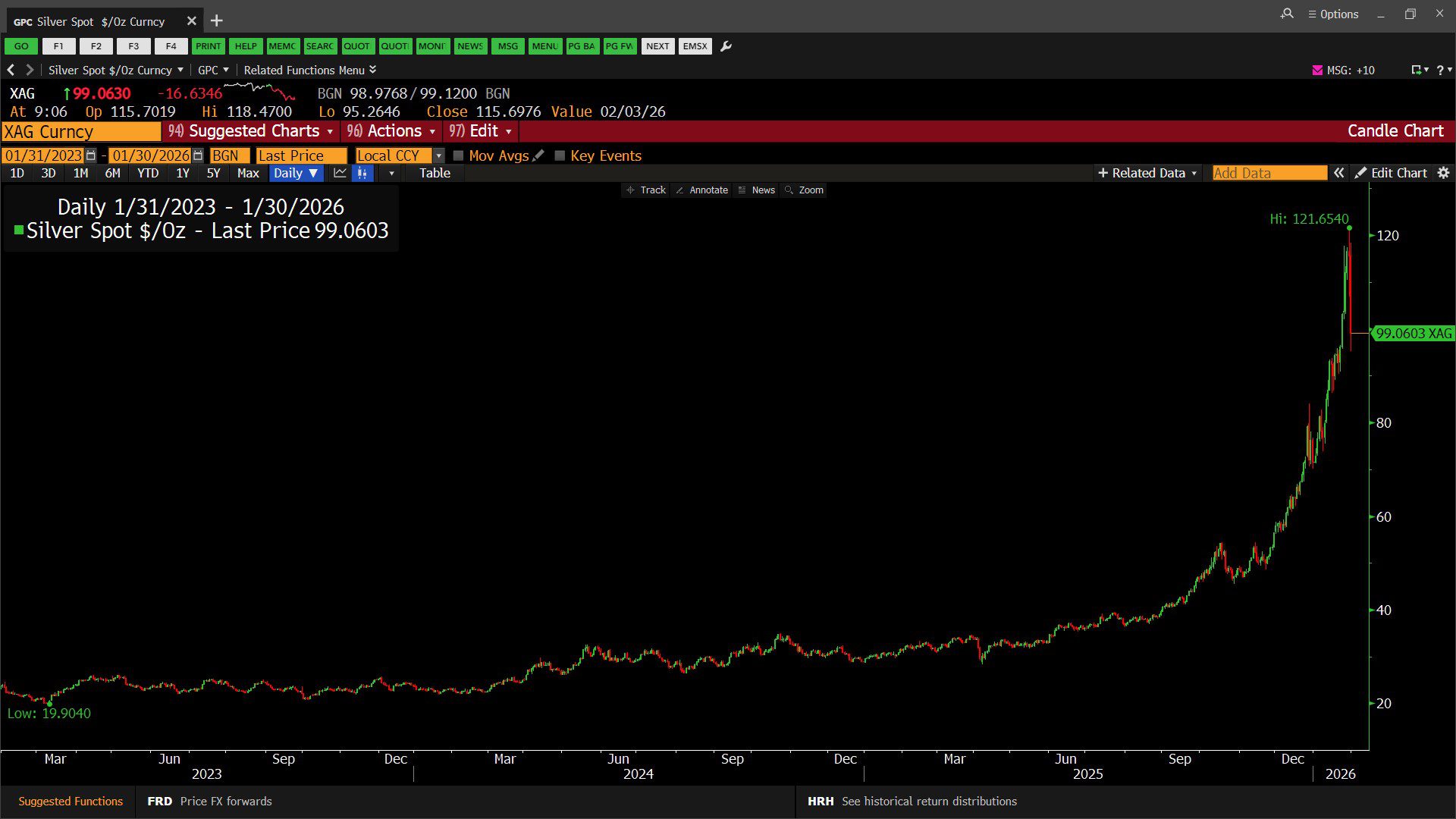Click the F1 key button

coord(58,46)
